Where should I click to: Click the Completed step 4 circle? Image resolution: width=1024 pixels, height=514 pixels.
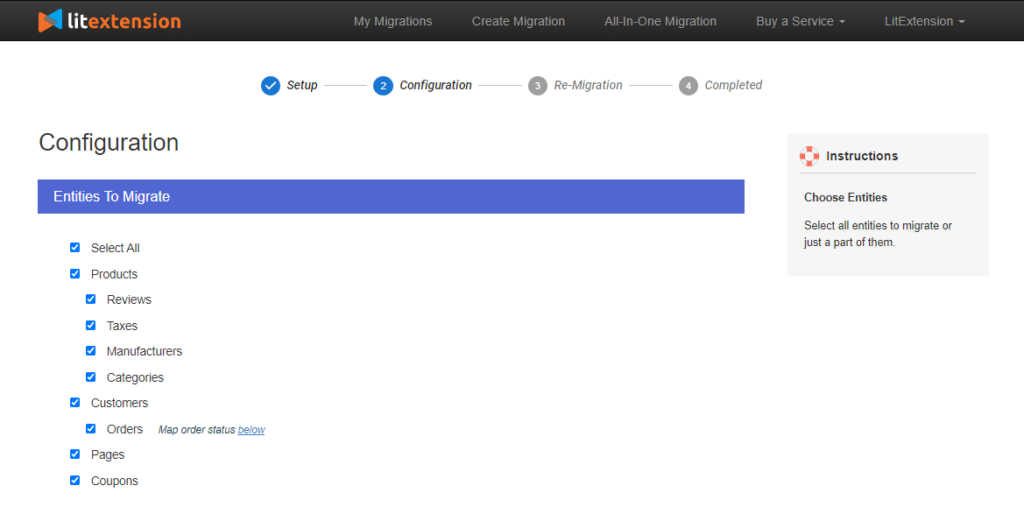pyautogui.click(x=688, y=86)
